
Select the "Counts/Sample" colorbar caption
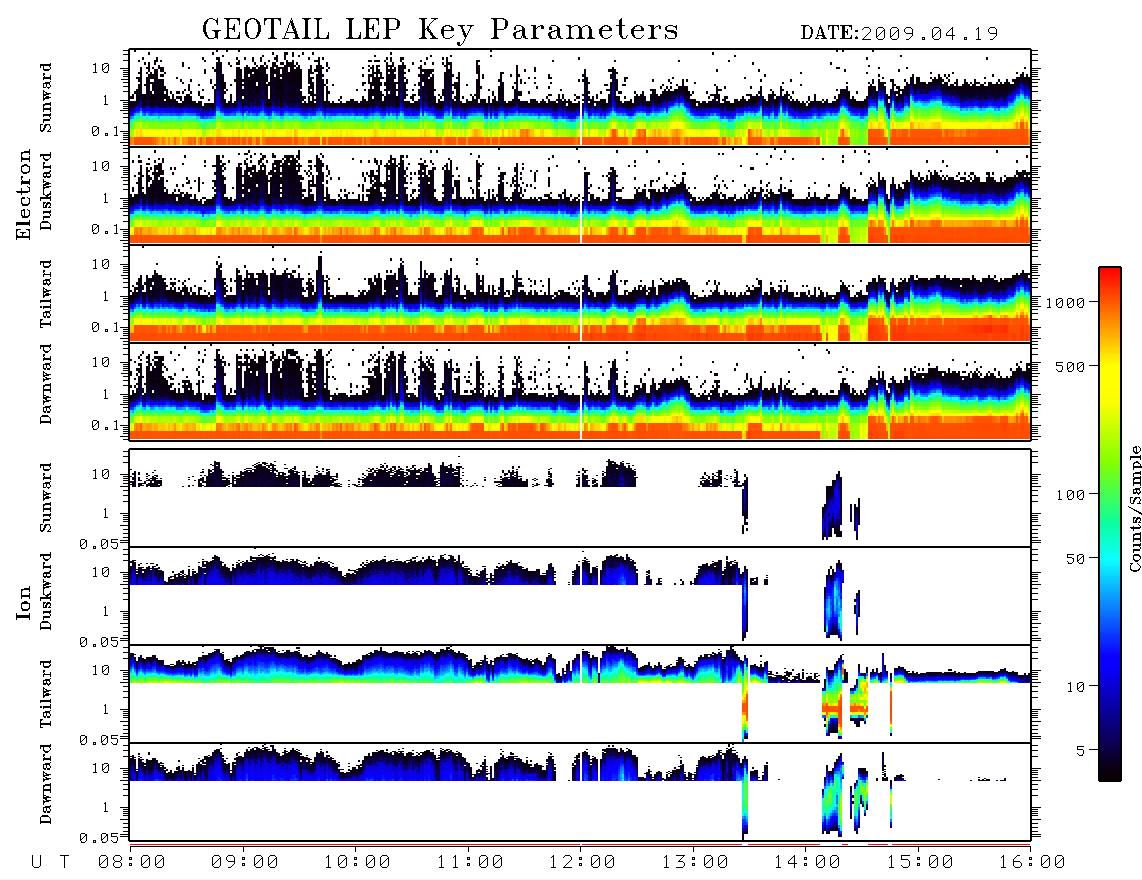click(x=1134, y=508)
